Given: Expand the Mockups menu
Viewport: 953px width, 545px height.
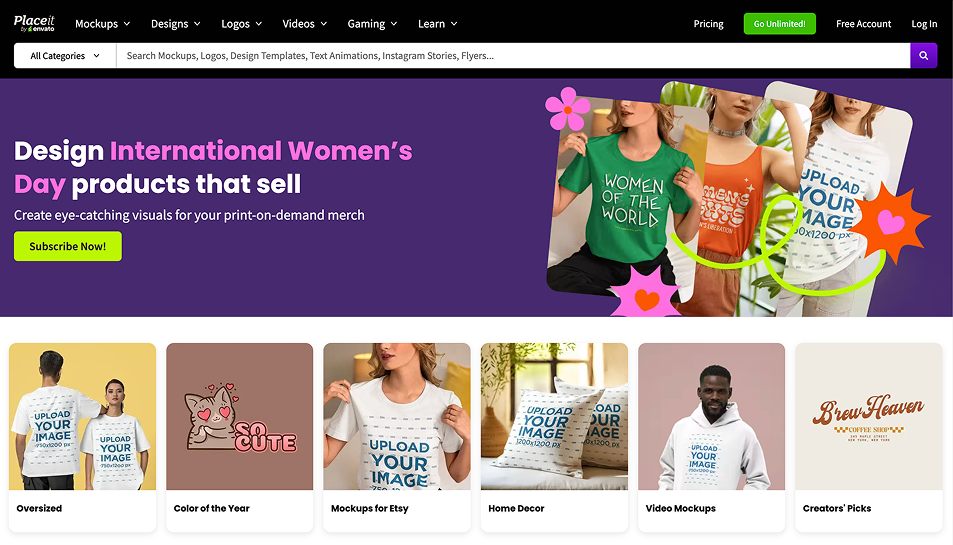Looking at the screenshot, I should pos(103,24).
